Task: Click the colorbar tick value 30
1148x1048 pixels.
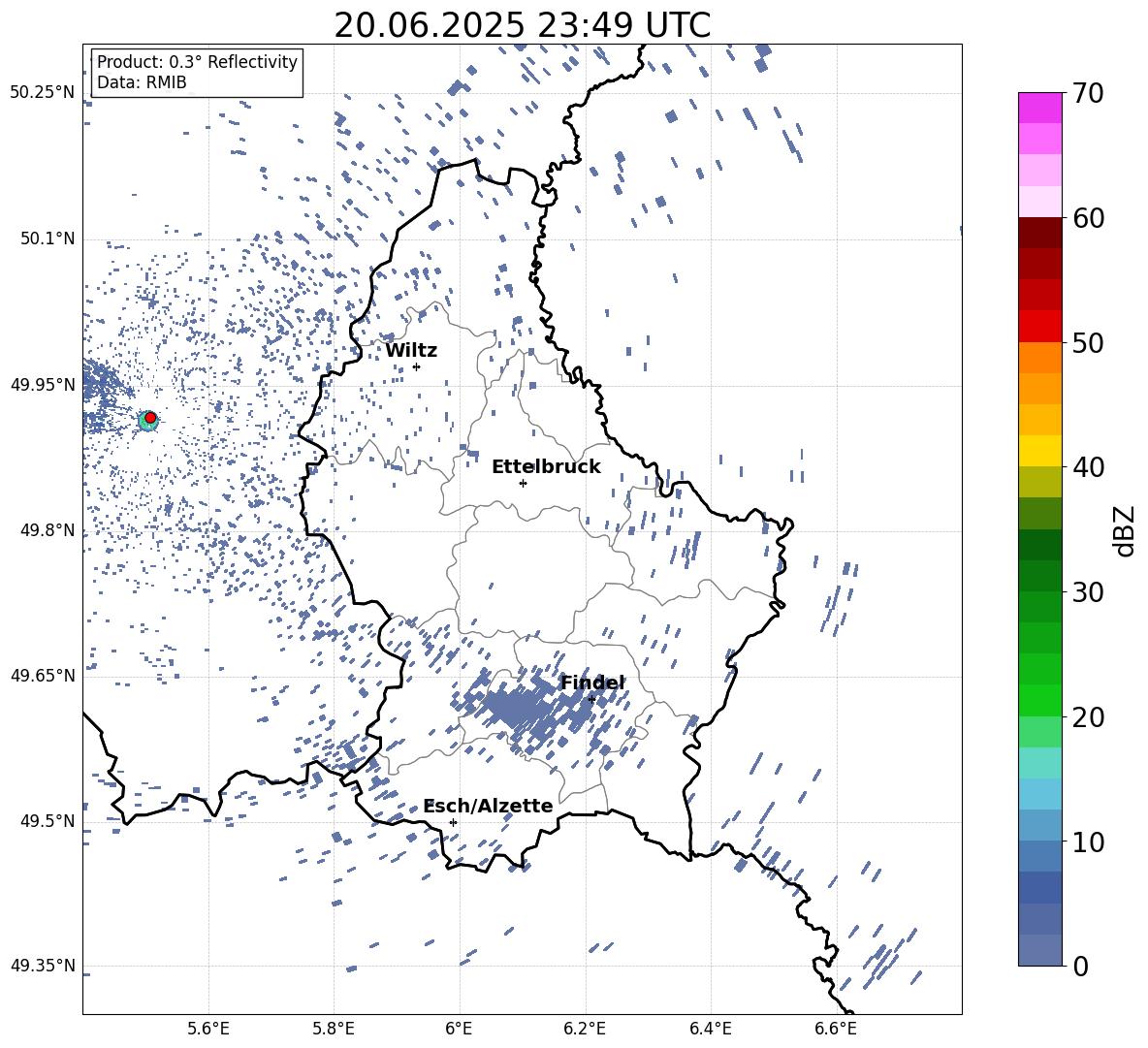Action: [x=1089, y=592]
